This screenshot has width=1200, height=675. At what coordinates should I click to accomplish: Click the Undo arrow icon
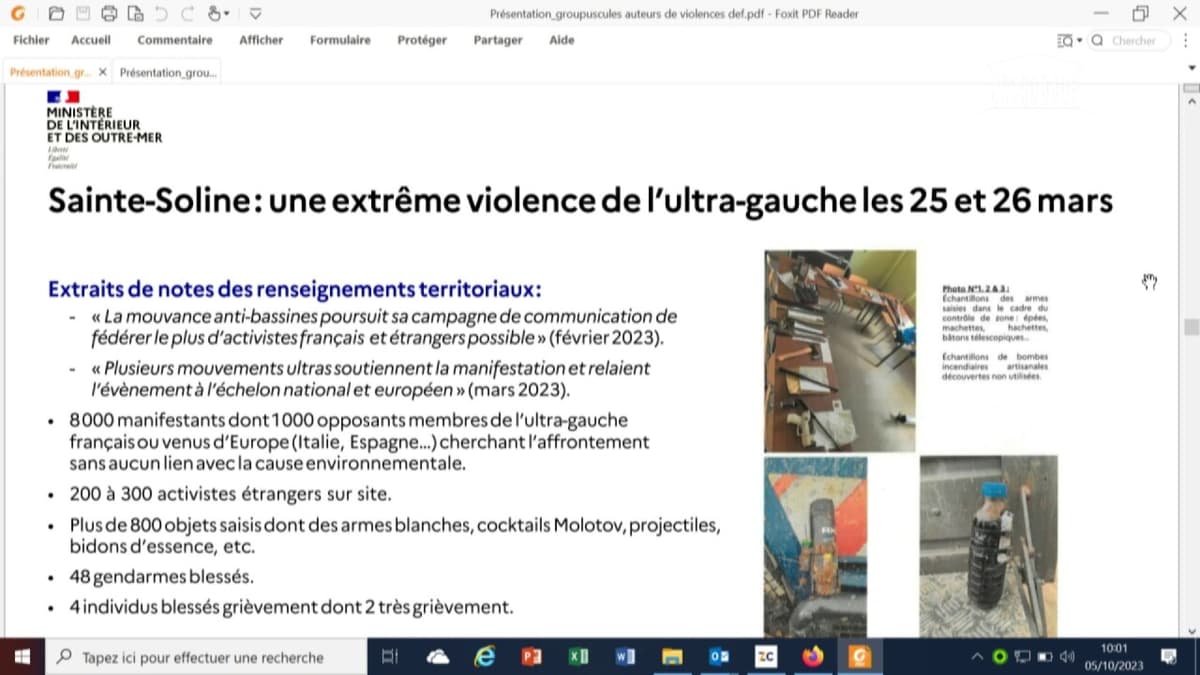coord(161,14)
